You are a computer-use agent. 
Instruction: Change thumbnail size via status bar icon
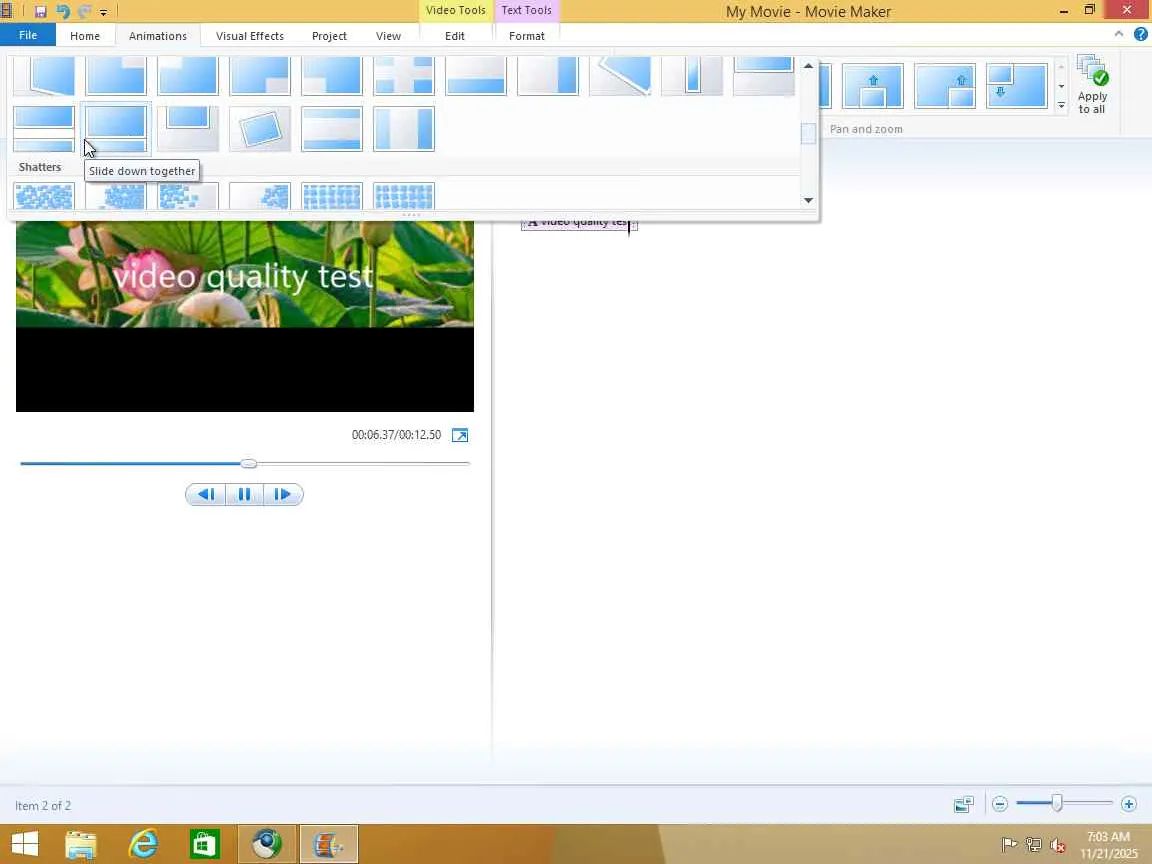click(x=963, y=804)
